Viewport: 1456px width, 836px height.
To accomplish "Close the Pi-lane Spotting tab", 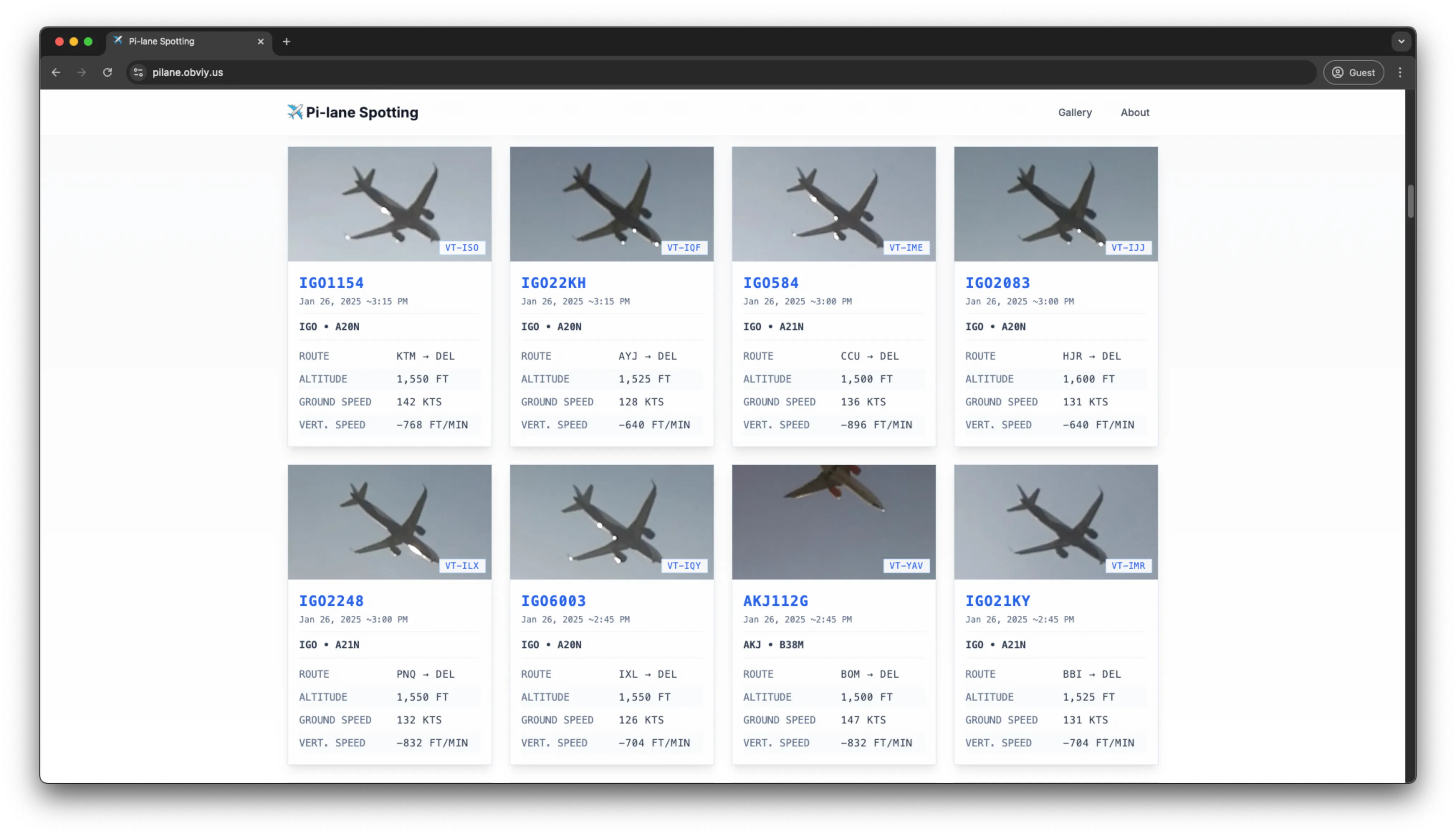I will (261, 41).
